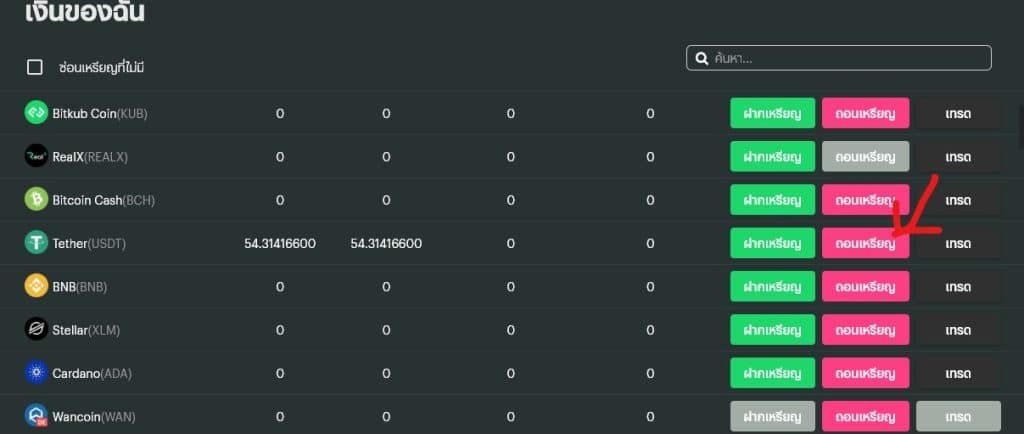Focus the ค้นหา search input field

(x=839, y=58)
